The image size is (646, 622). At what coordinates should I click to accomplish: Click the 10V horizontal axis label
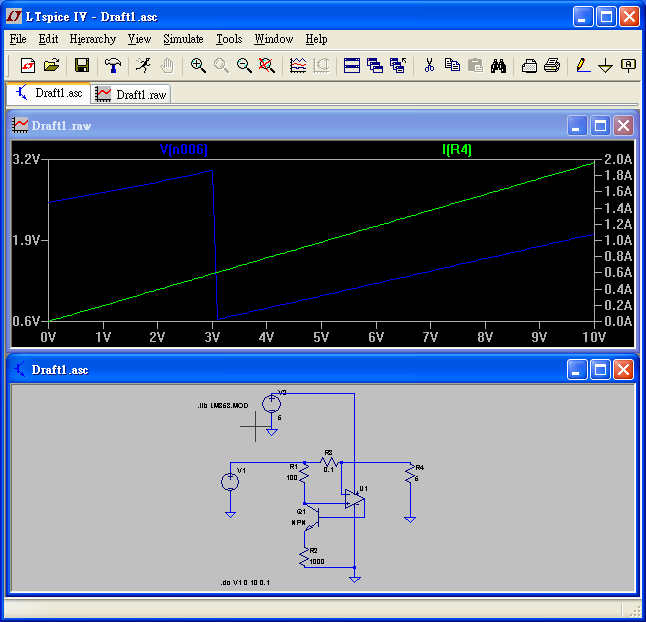594,337
